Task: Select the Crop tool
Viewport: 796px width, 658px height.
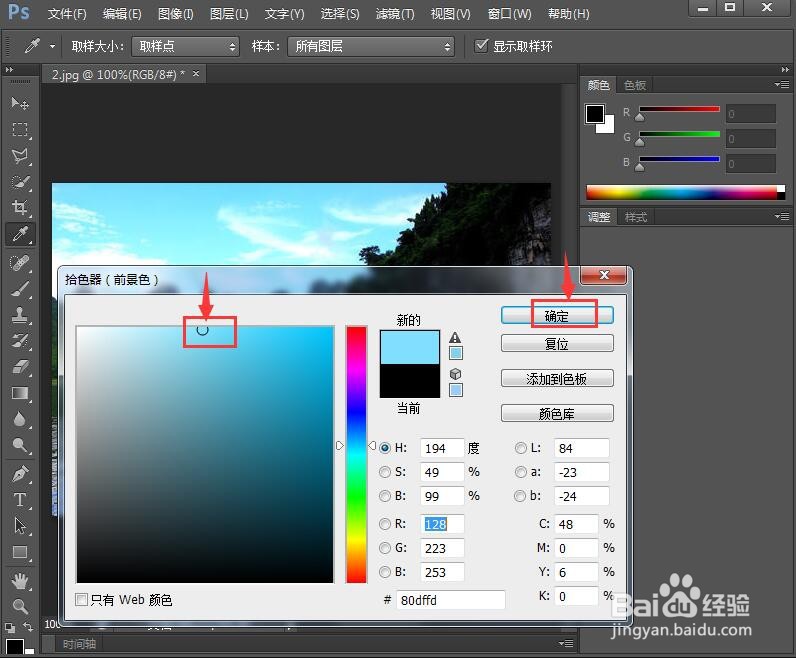Action: tap(20, 207)
